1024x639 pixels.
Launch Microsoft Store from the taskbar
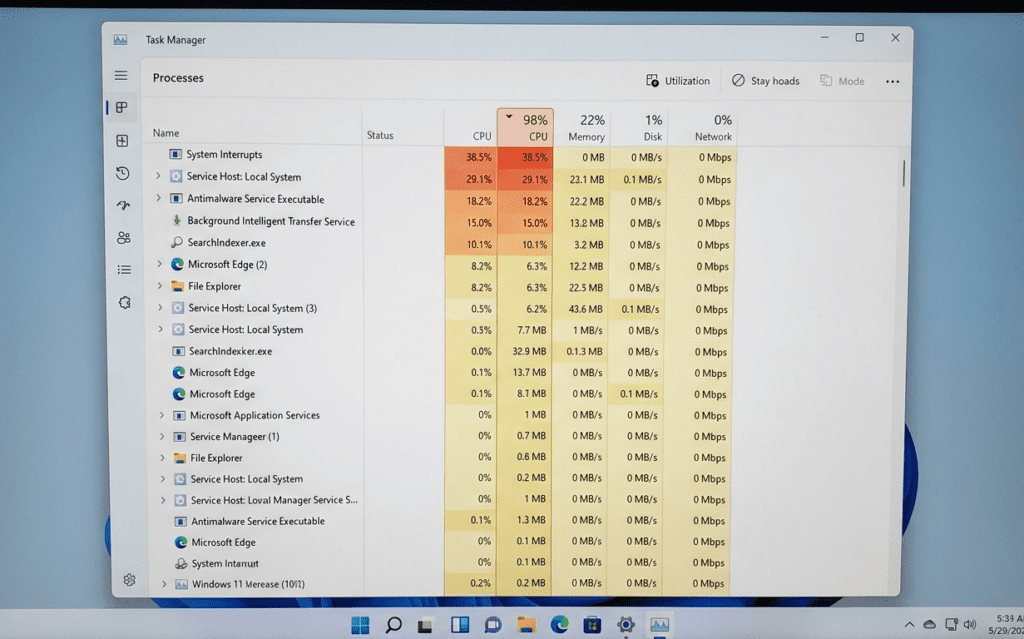point(592,625)
